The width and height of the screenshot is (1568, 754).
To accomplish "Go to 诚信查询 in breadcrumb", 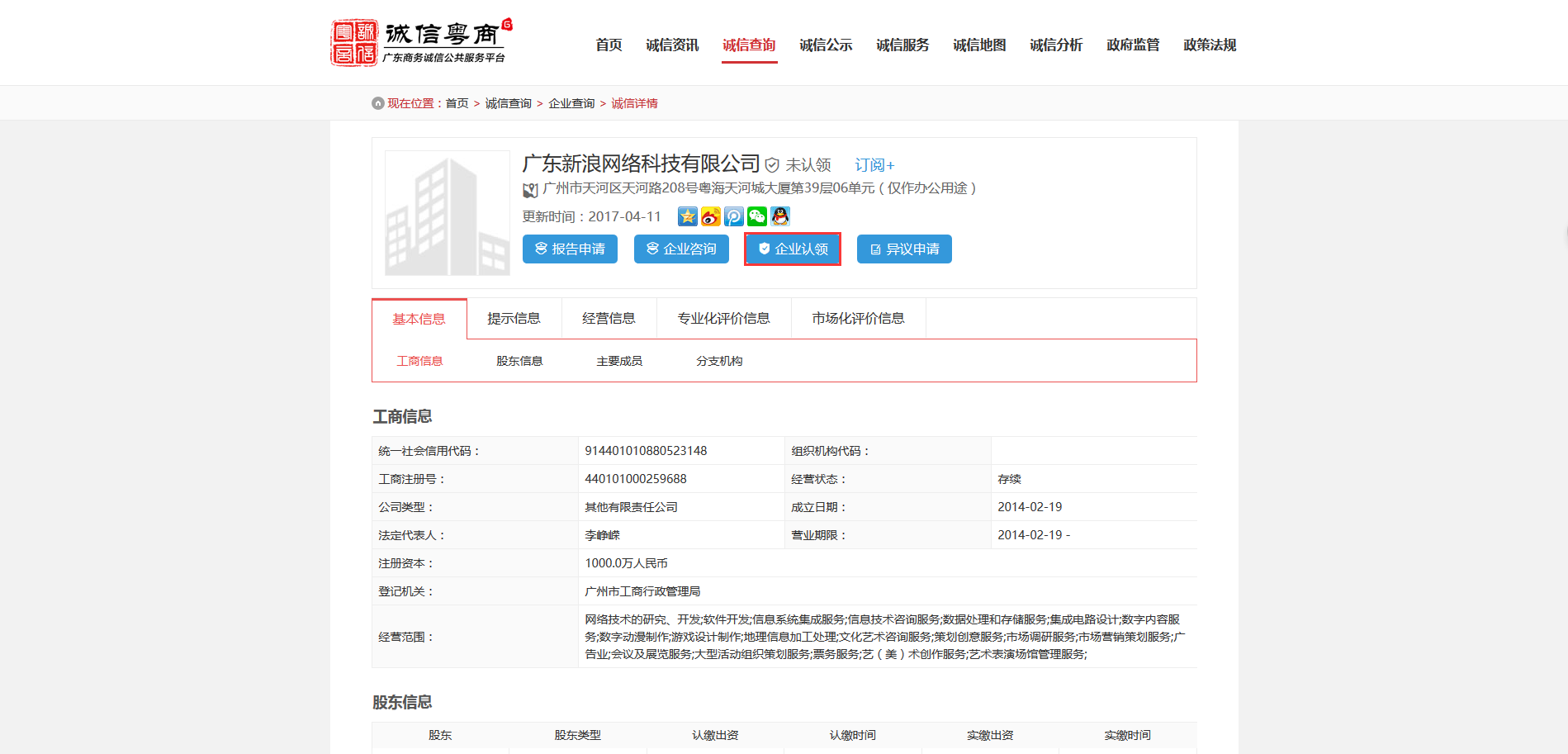I will click(x=508, y=103).
